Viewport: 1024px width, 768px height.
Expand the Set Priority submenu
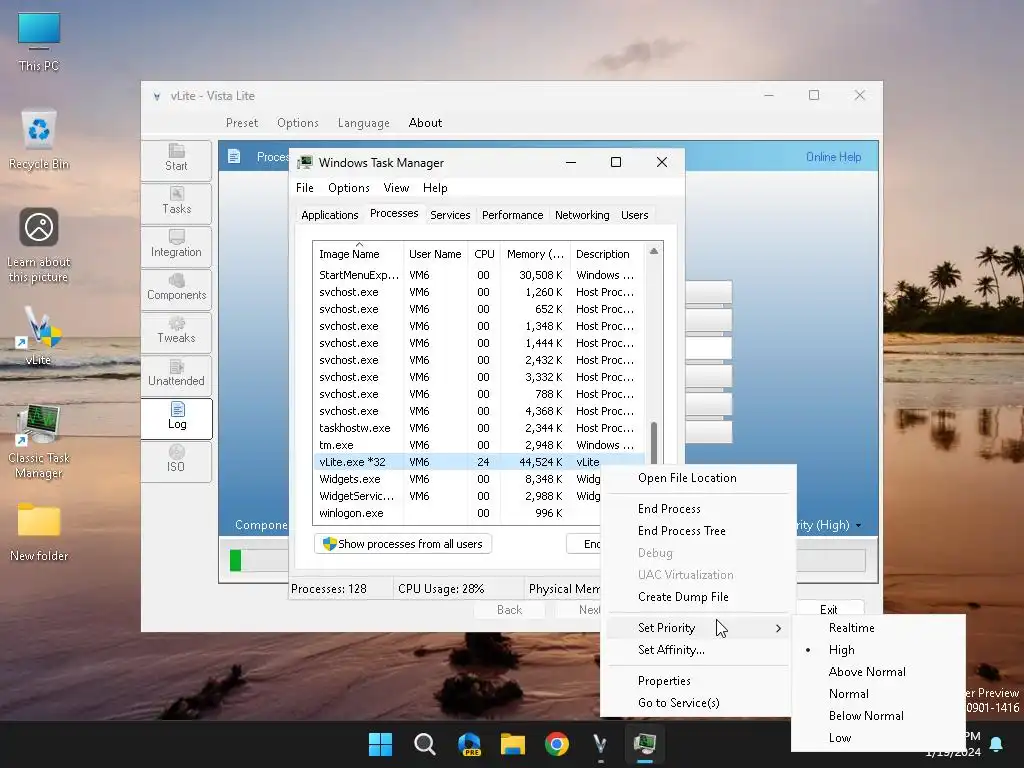[698, 628]
